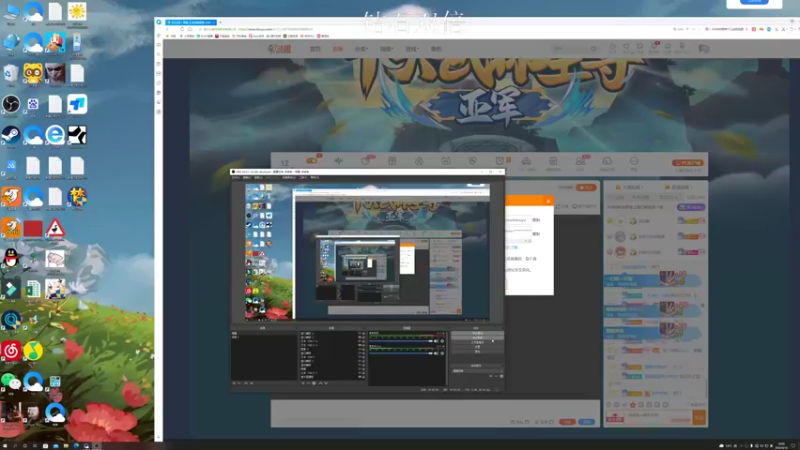Open the dark teal Filmora desktop shortcut
Screen dimensions: 800x450
pos(11,289)
